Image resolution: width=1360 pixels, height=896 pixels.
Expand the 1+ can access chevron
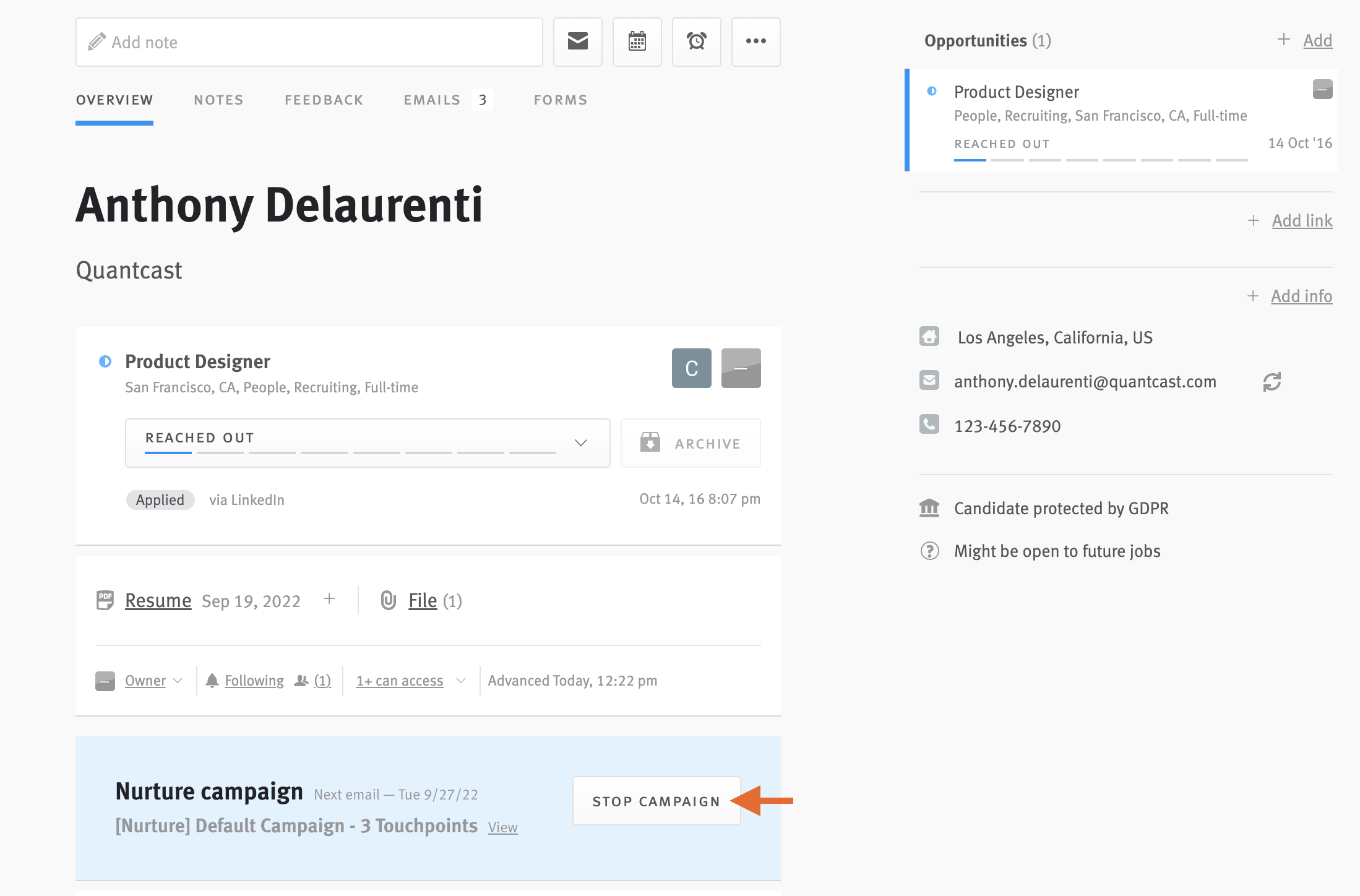tap(460, 681)
